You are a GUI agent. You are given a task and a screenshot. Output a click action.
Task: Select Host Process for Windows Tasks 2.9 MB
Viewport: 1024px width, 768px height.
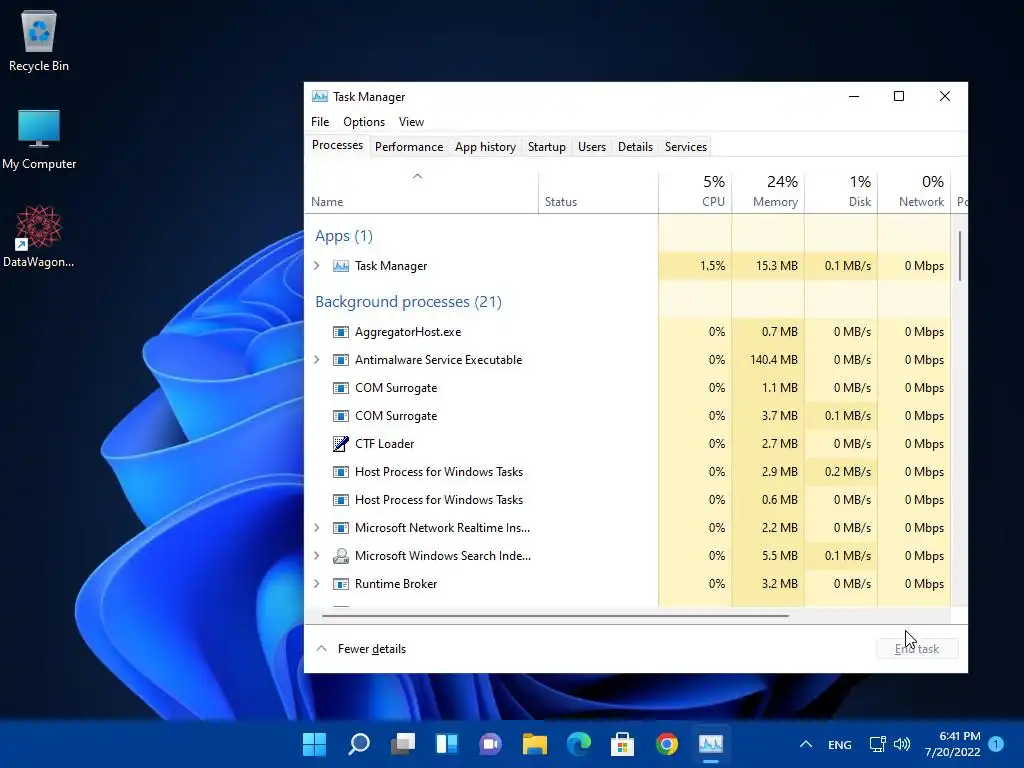(x=628, y=472)
